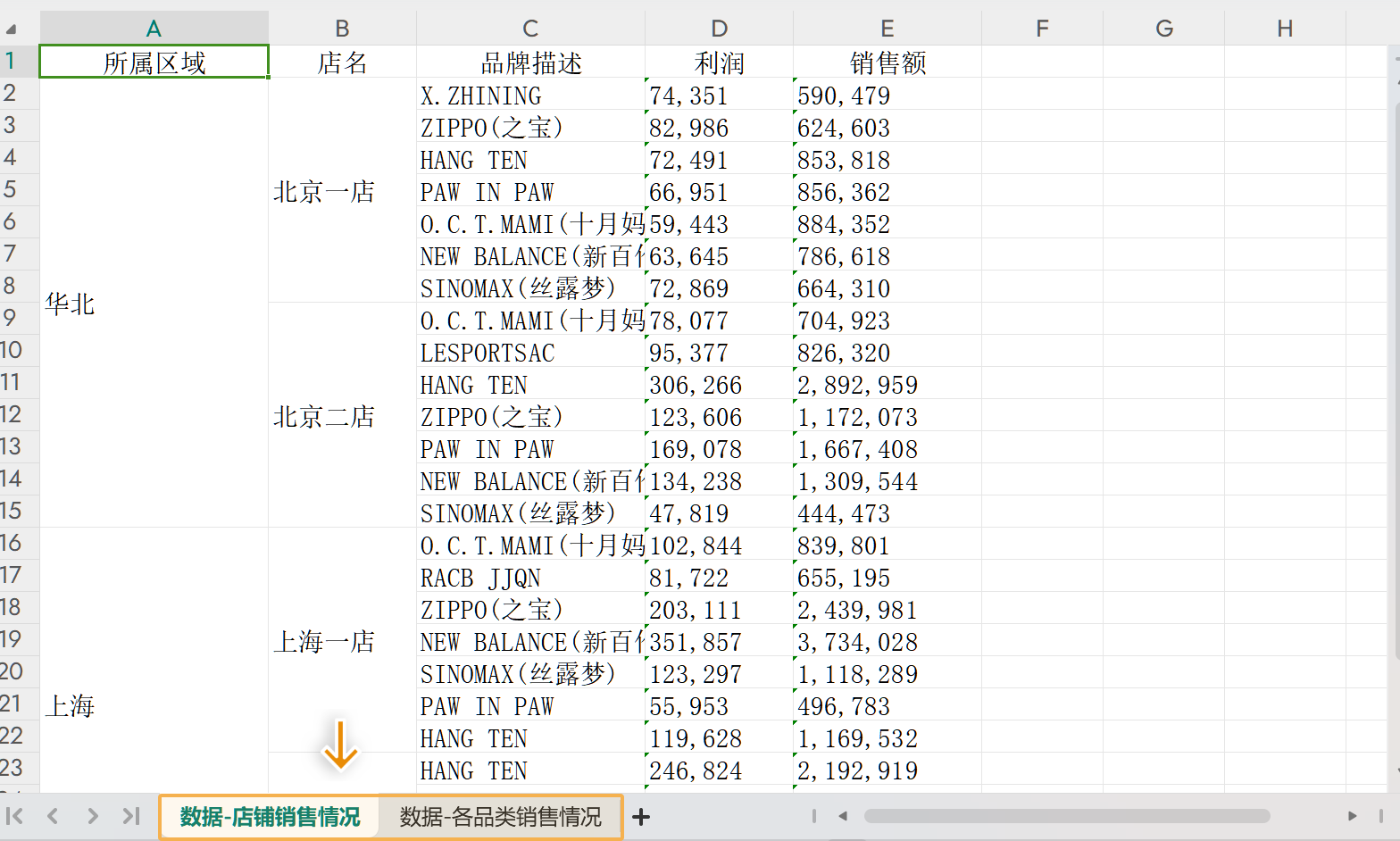The image size is (1400, 841).
Task: Open the 数据-店铺销售情况 sheet tab
Action: pyautogui.click(x=270, y=817)
